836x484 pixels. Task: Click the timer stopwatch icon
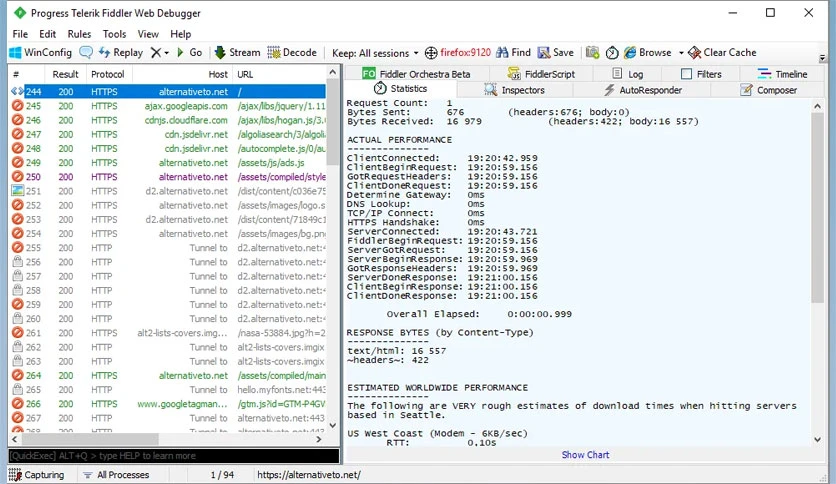(612, 52)
